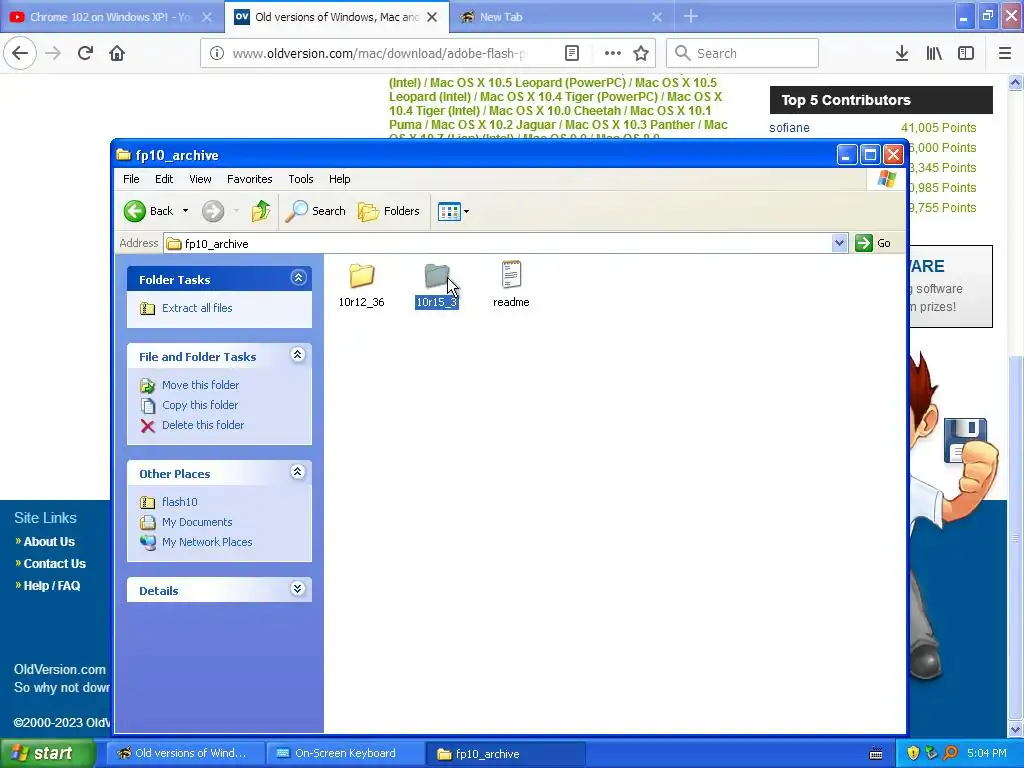Show site information icon in URL bar
This screenshot has width=1024, height=768.
coord(217,54)
